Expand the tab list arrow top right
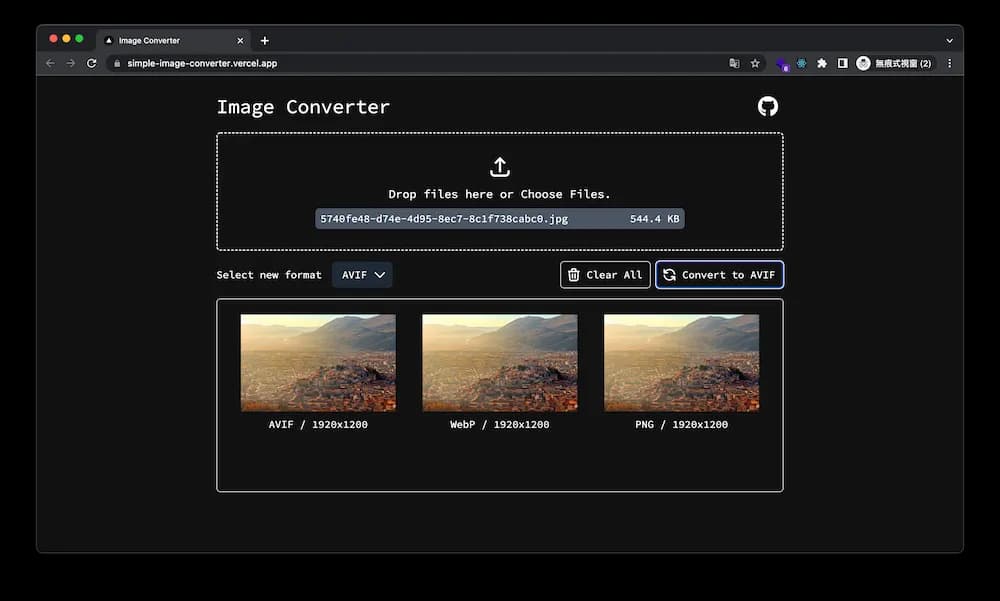The image size is (1000, 601). [x=948, y=40]
